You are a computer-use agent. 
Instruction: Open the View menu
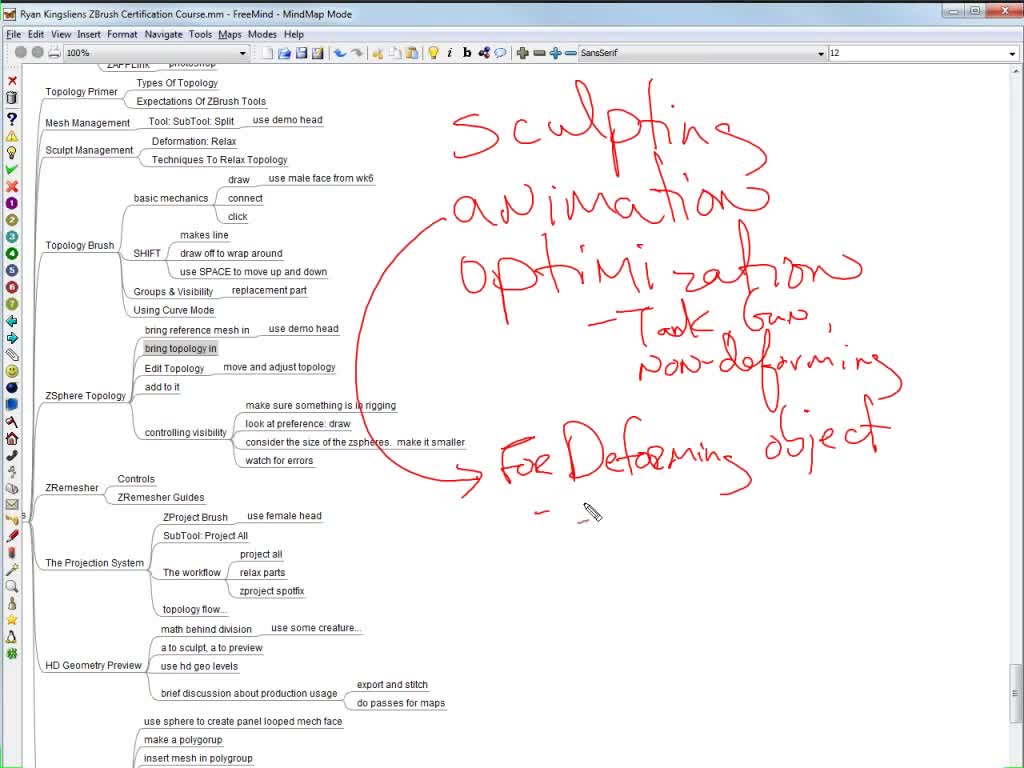61,34
